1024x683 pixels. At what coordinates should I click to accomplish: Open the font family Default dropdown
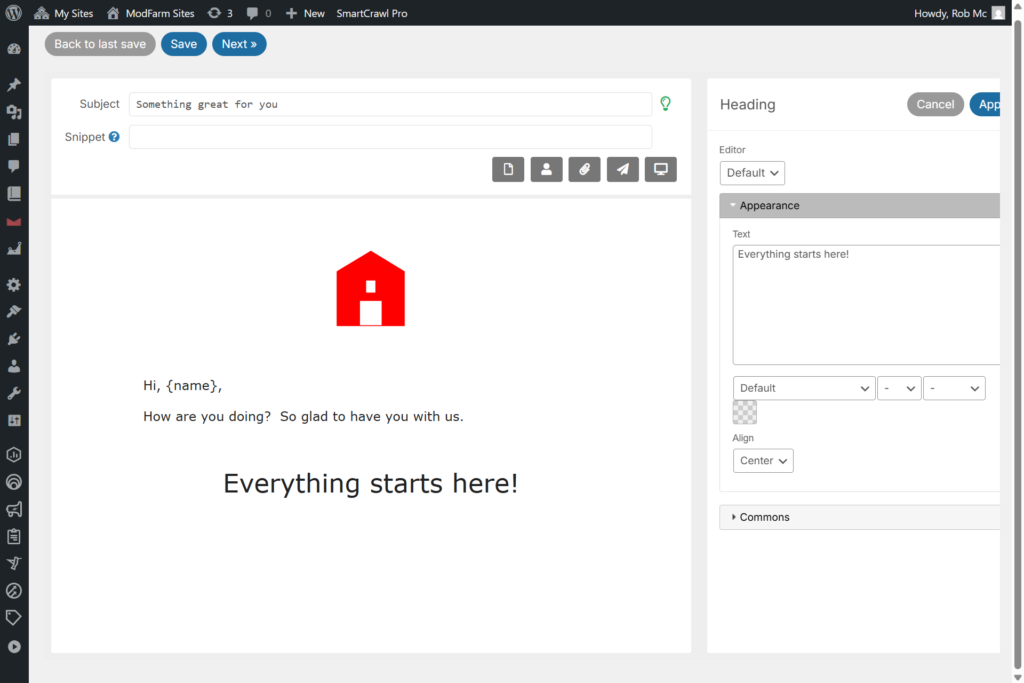pyautogui.click(x=804, y=388)
